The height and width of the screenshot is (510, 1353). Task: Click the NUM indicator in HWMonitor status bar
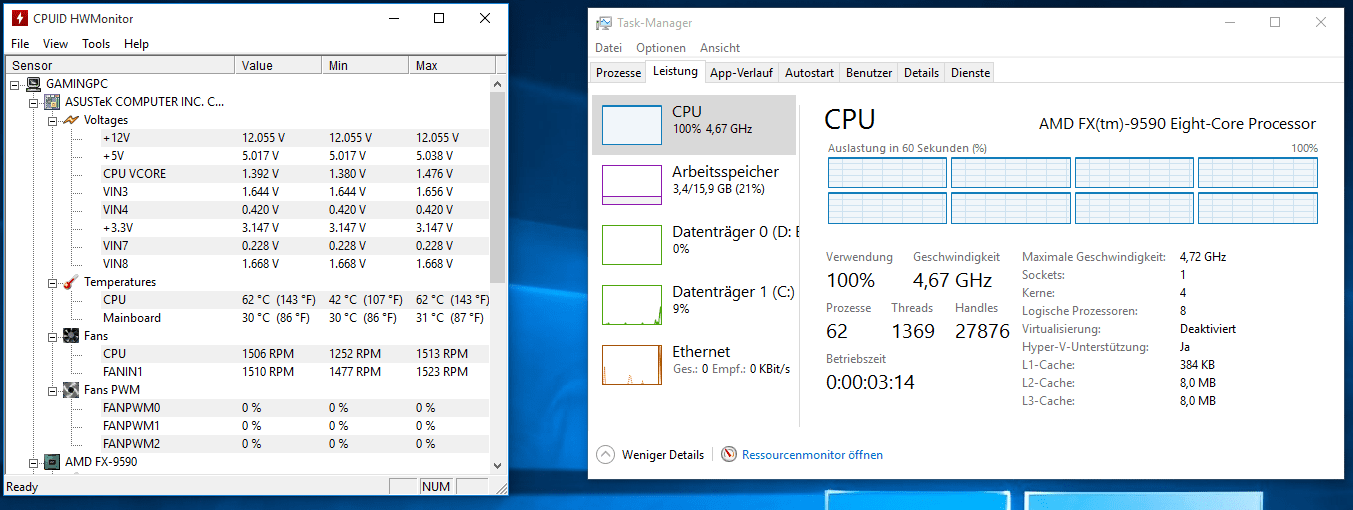pos(436,487)
